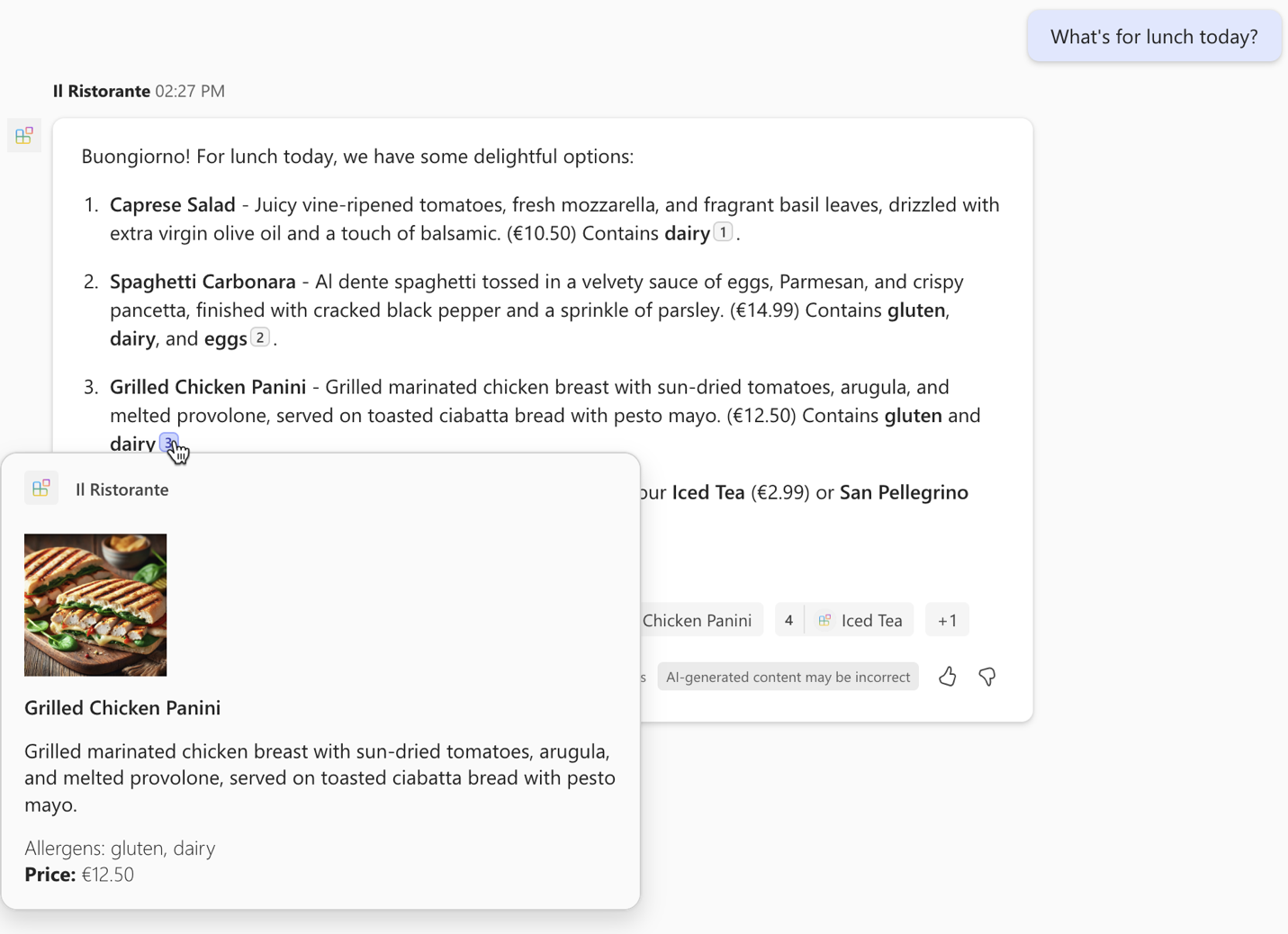Click the Il Ristorante sender name
This screenshot has width=1288, height=934.
point(101,90)
